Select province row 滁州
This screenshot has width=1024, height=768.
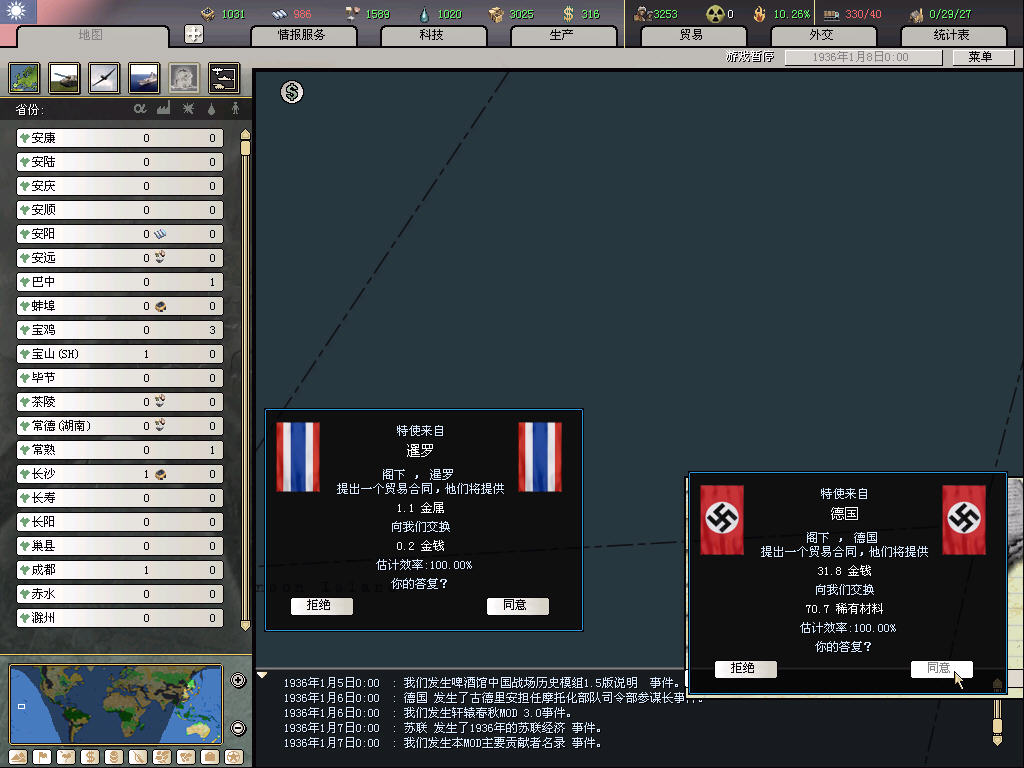(120, 618)
